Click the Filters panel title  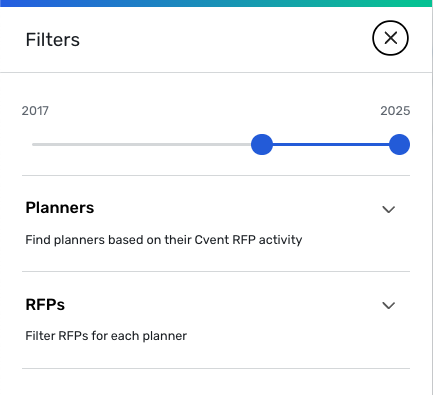point(53,40)
